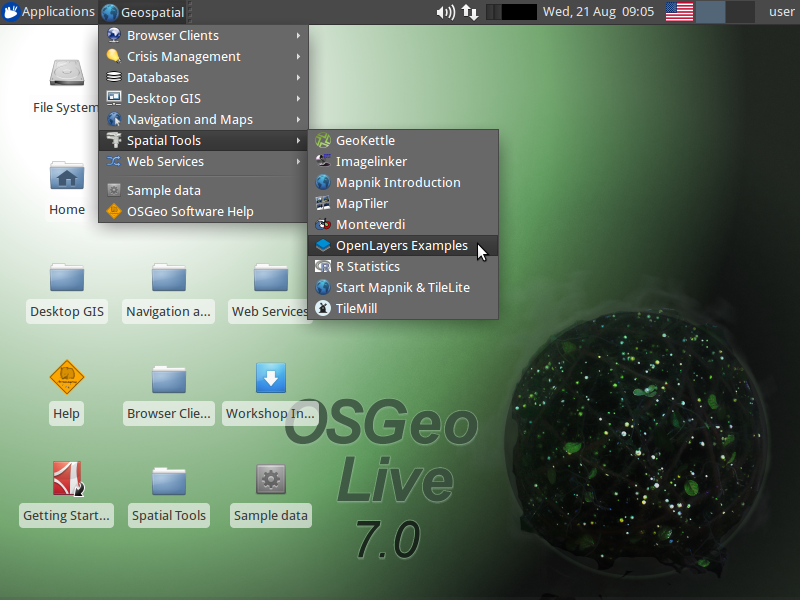The image size is (800, 600).
Task: Expand the Navigation and Maps submenu arrow
Action: coord(298,119)
